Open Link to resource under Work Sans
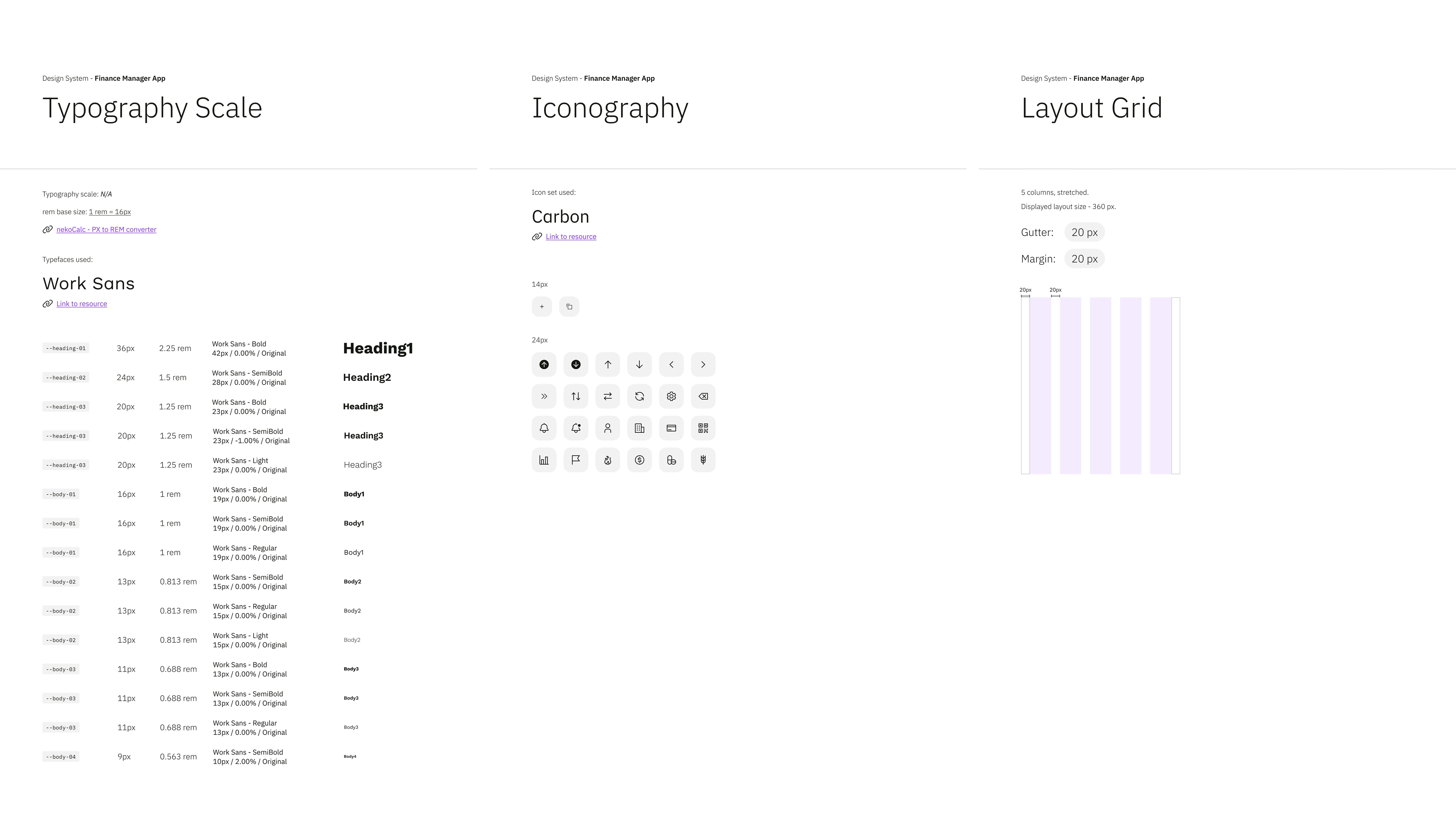 (x=81, y=304)
